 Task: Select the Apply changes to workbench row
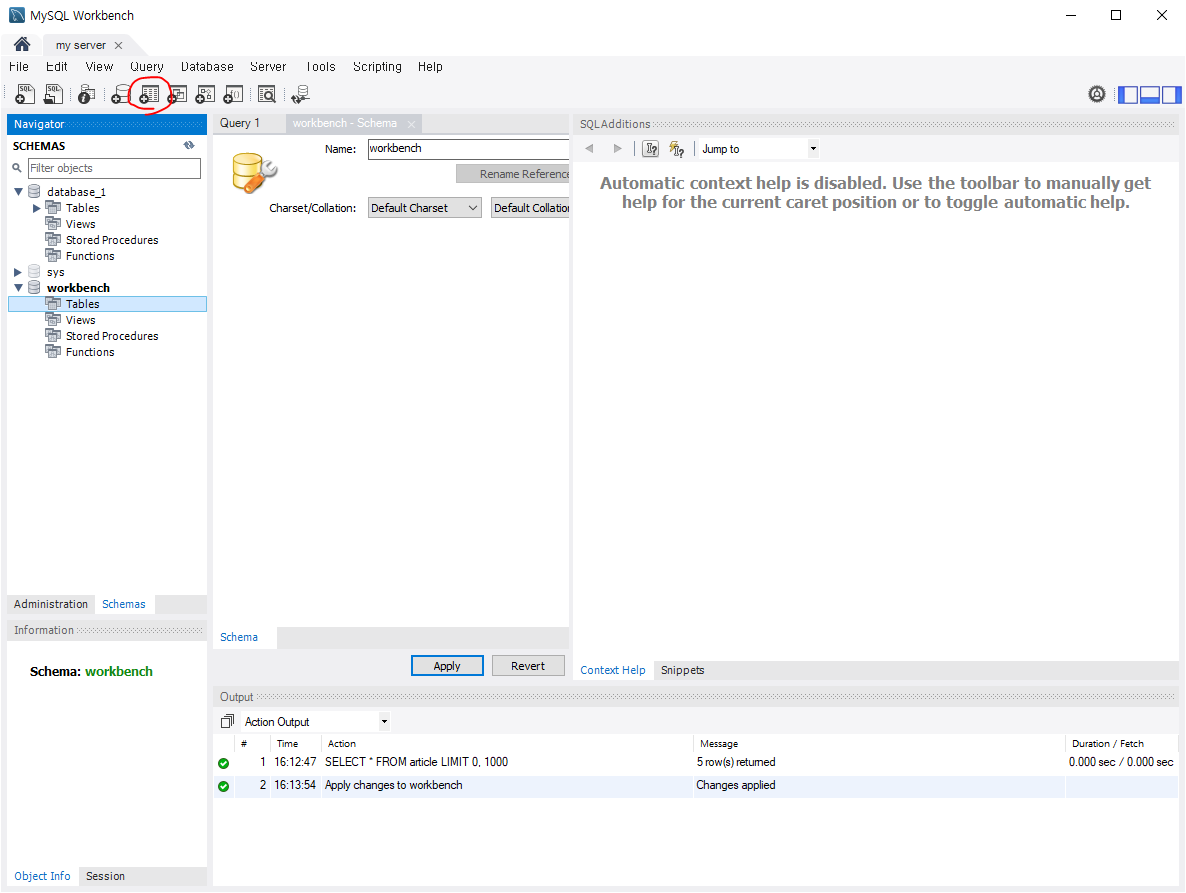point(696,786)
